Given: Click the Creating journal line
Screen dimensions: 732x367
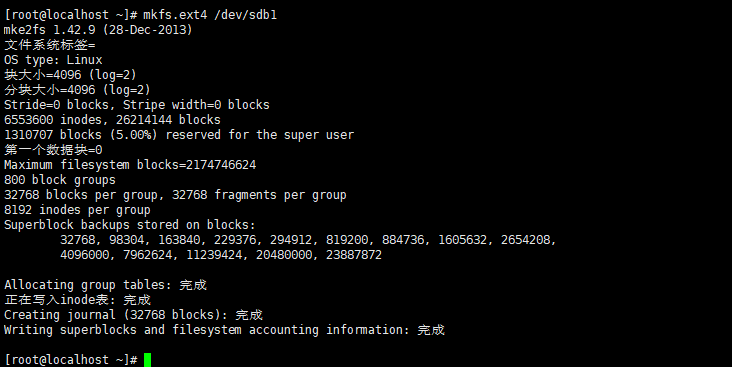Looking at the screenshot, I should [134, 315].
